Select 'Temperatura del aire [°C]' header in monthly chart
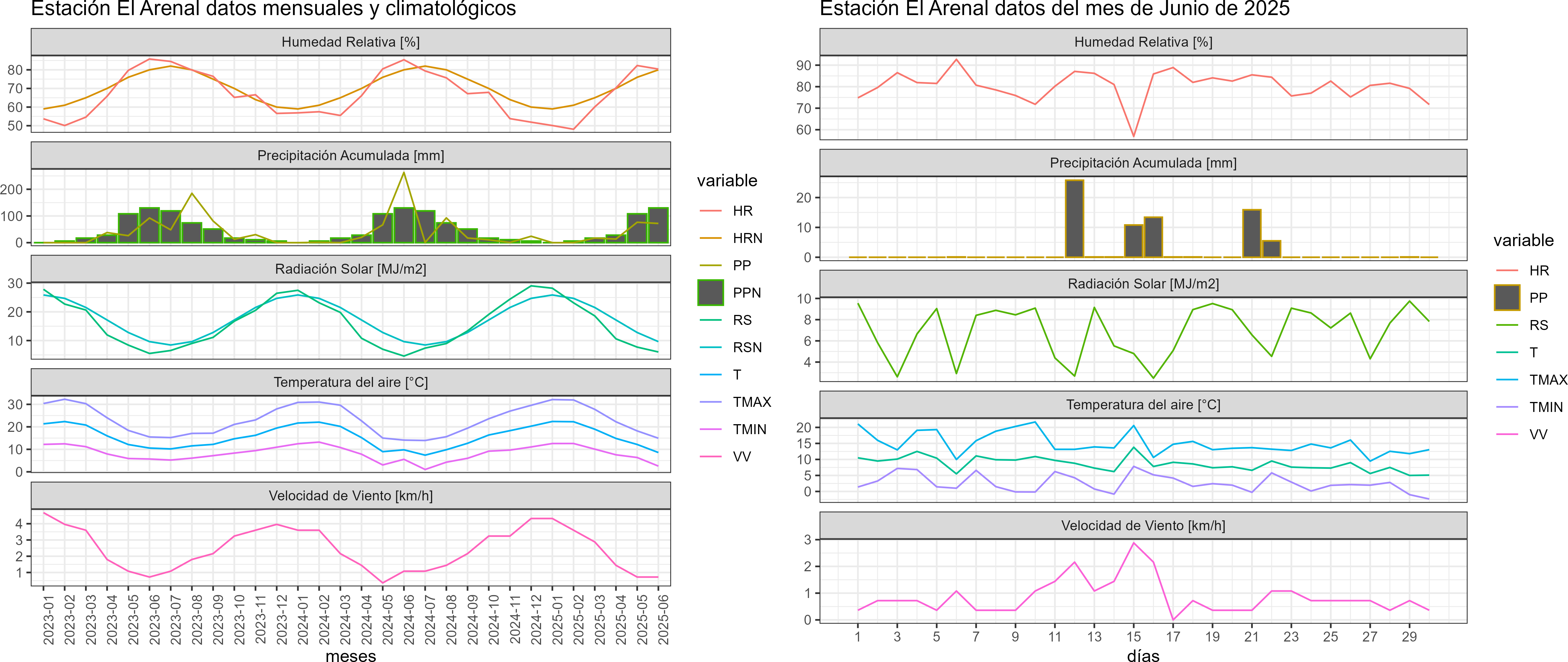The width and height of the screenshot is (1568, 662). [350, 382]
